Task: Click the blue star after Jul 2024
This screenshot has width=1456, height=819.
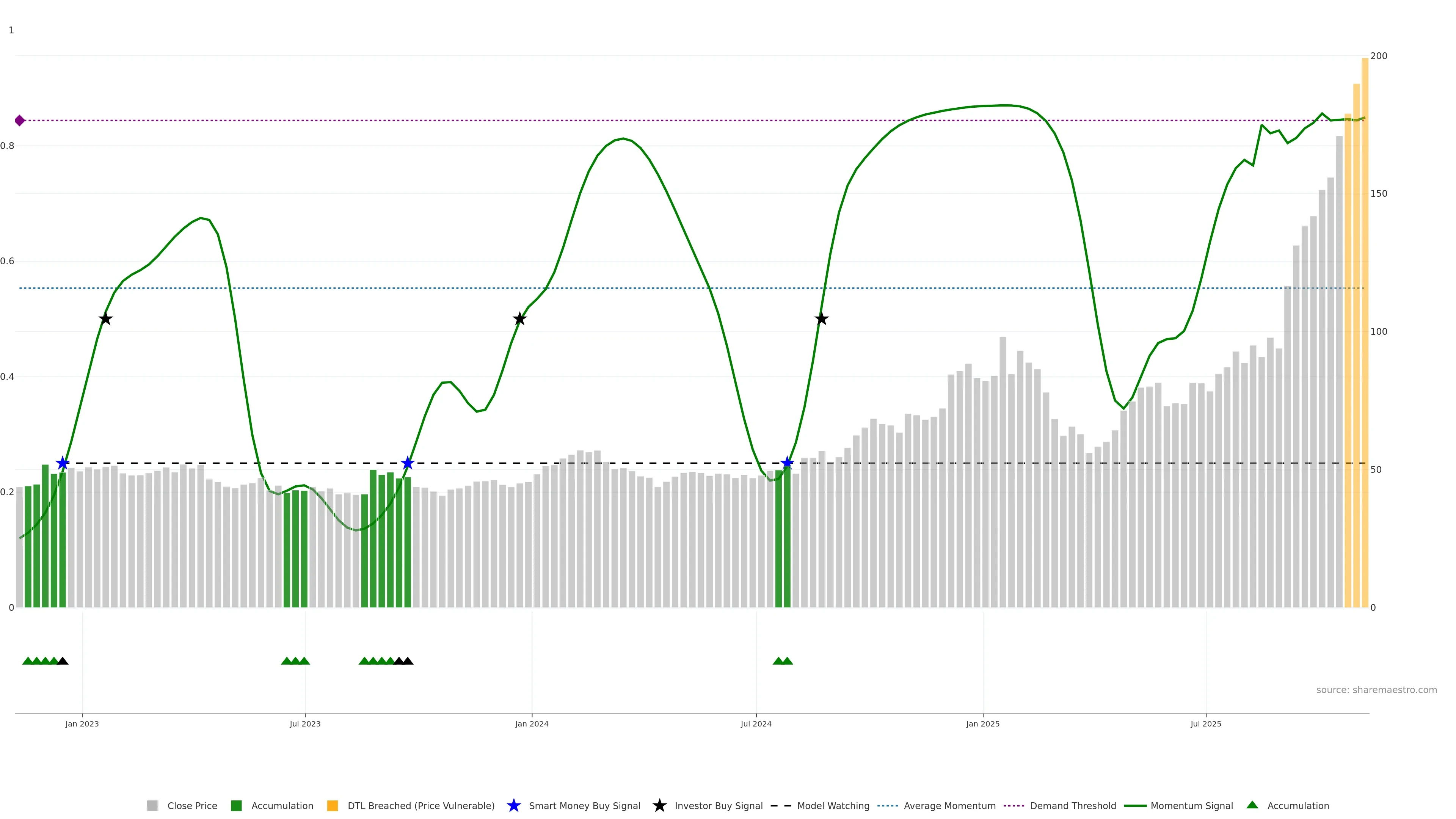Action: [787, 463]
